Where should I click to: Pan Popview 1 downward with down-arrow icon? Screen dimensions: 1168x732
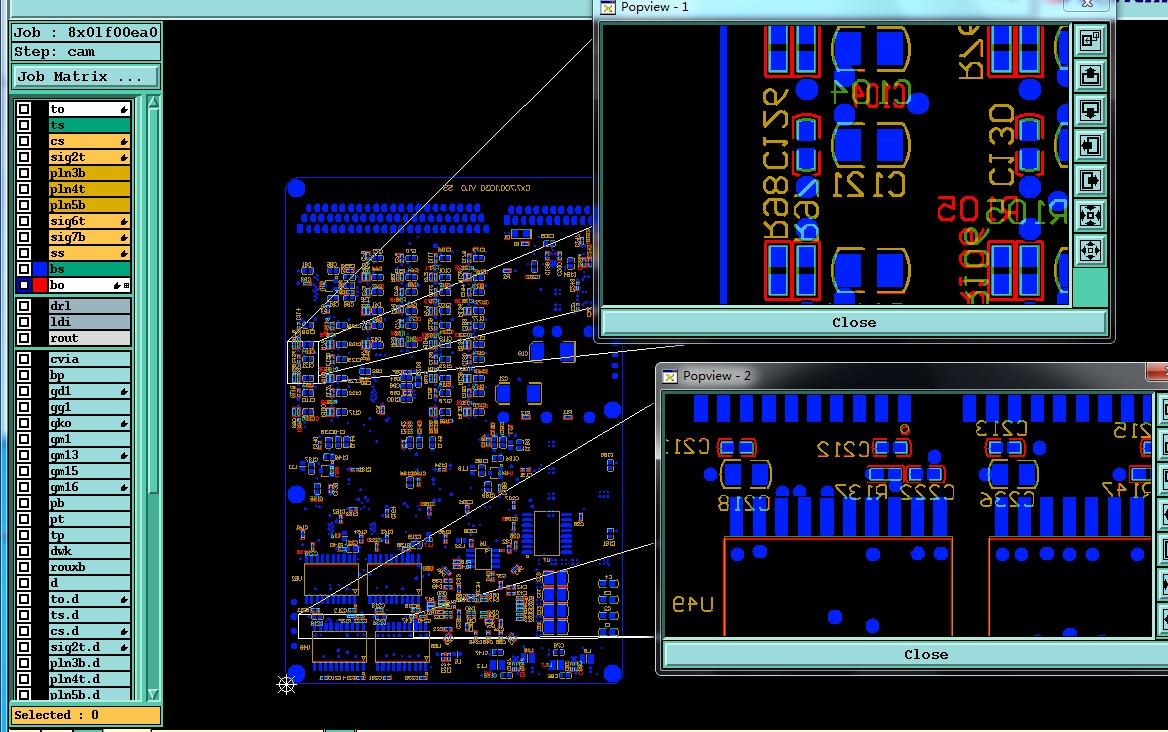pyautogui.click(x=1090, y=110)
